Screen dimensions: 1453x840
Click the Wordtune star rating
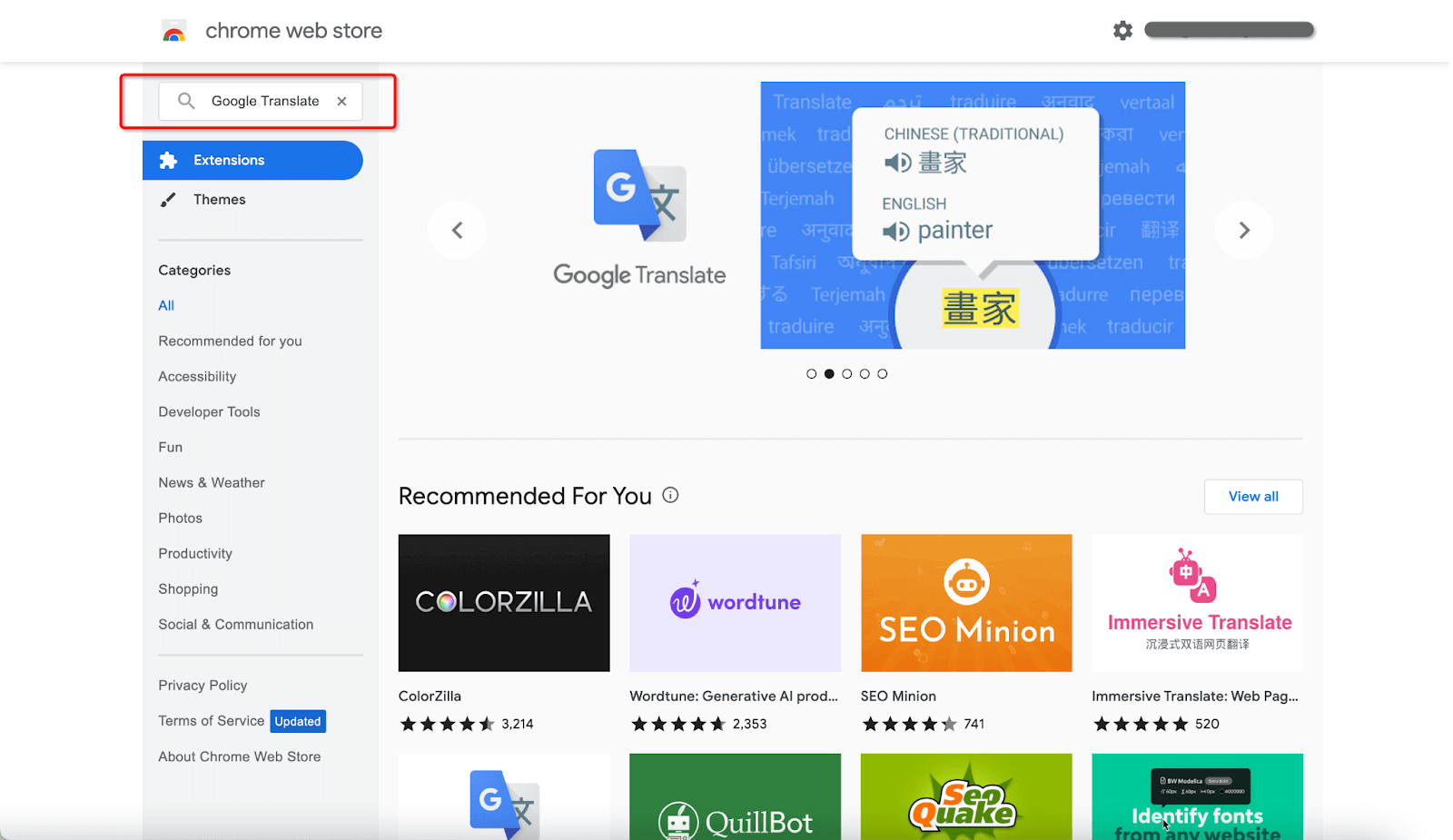click(678, 725)
